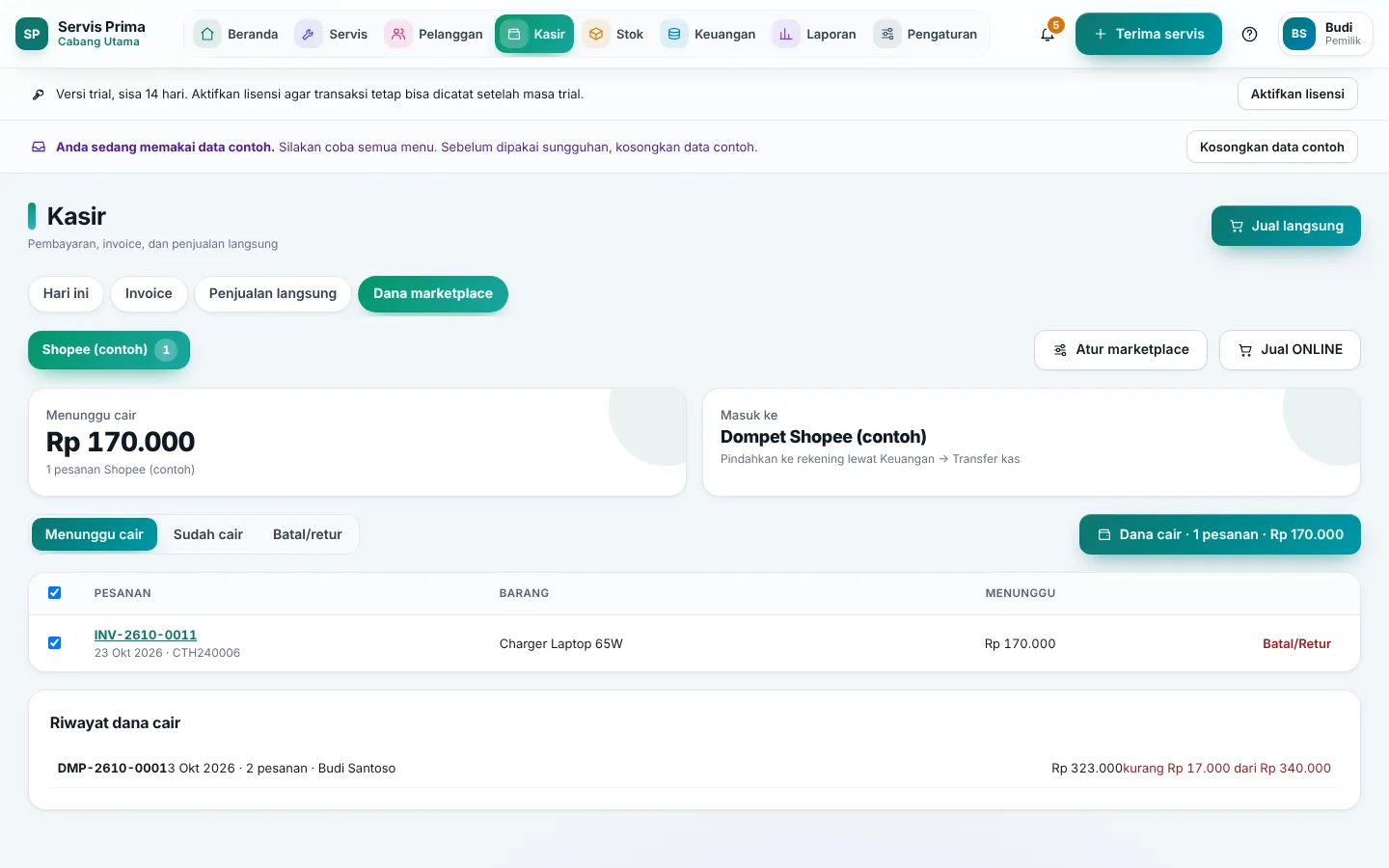Click the "1 pesanan Shopee (contoh)" caption

coord(121,470)
